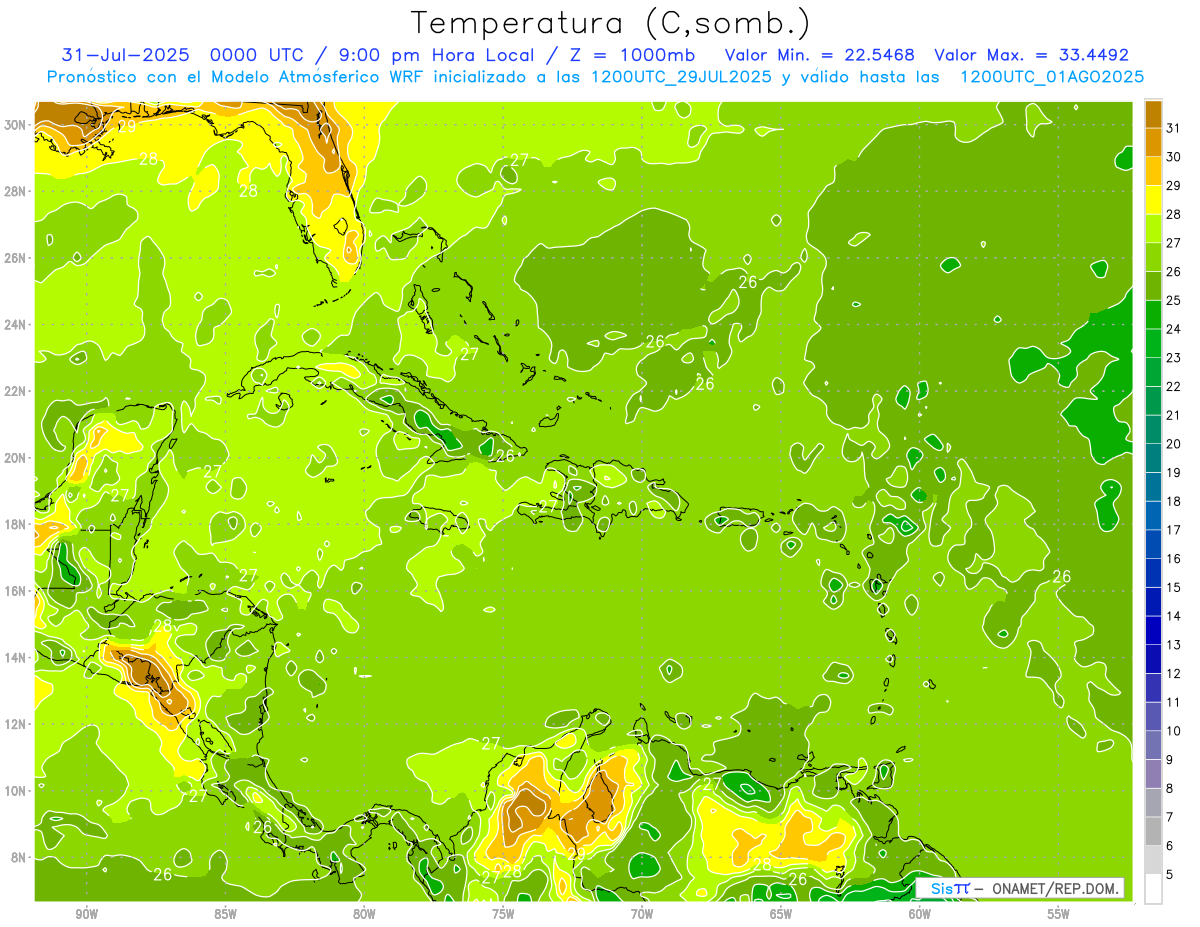Click the '60W' longitude axis label
This screenshot has width=1200, height=927.
click(x=920, y=914)
